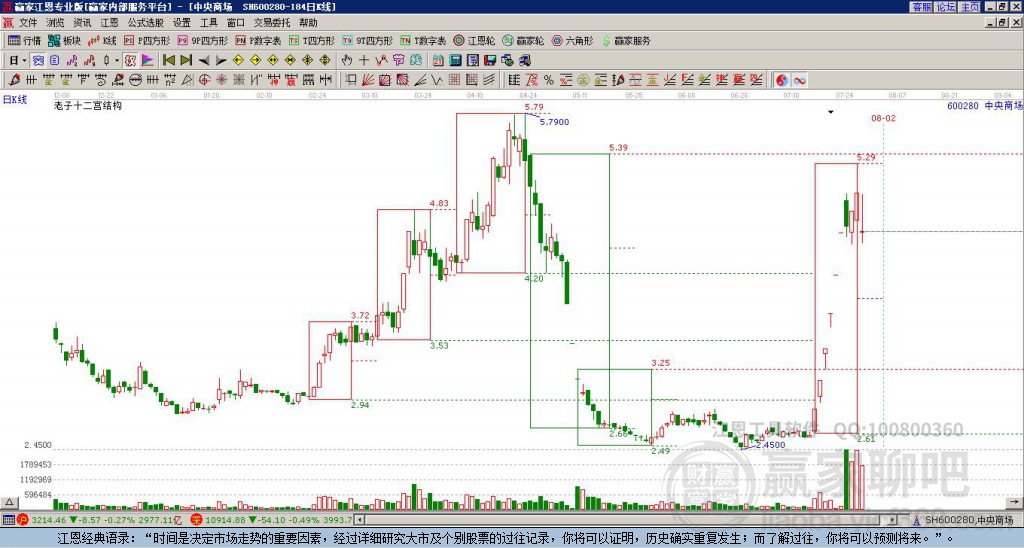This screenshot has width=1024, height=548.
Task: Expand the candlestick type dropdown arrow
Action: point(117,61)
